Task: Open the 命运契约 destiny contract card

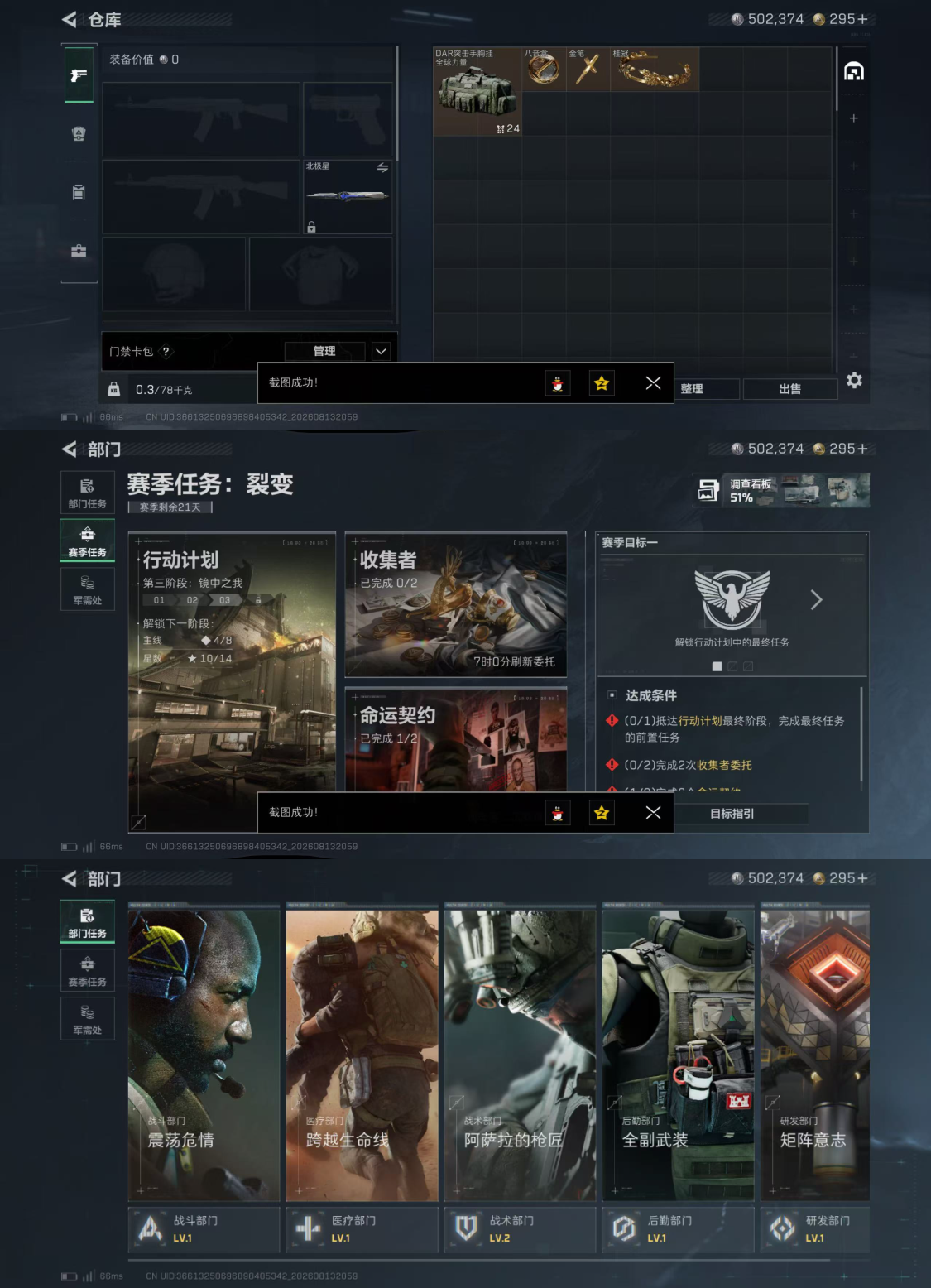Action: [x=456, y=739]
